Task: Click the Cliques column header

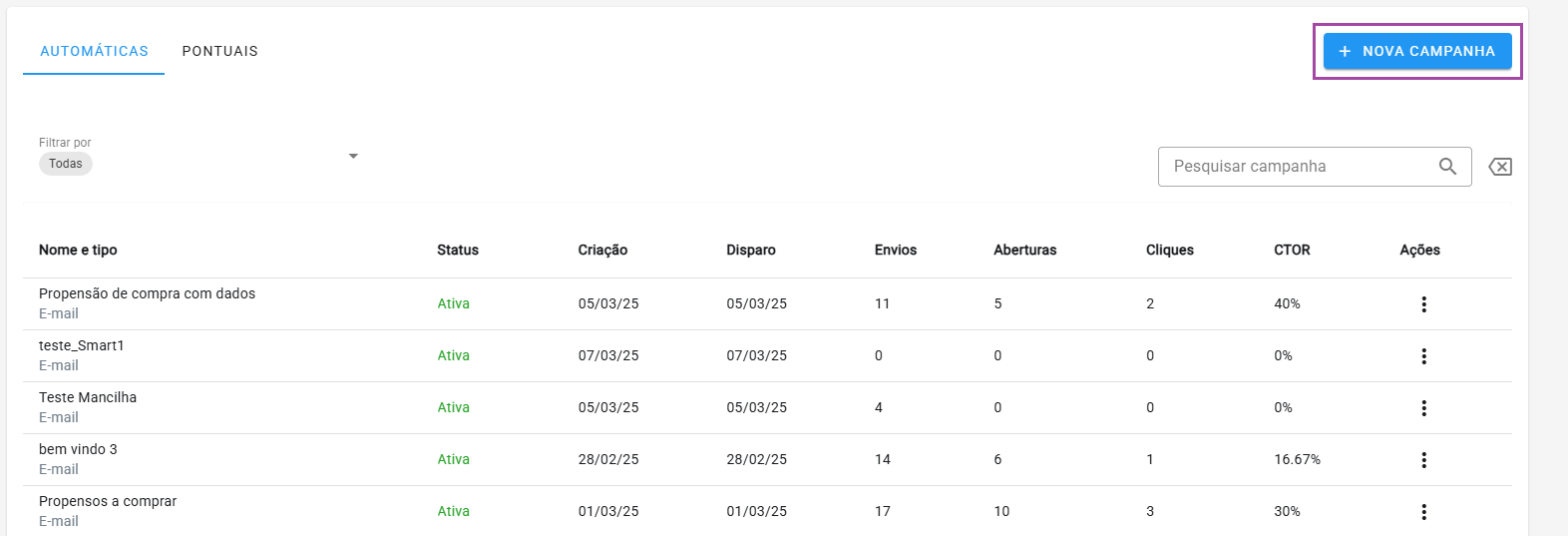Action: pyautogui.click(x=1170, y=250)
